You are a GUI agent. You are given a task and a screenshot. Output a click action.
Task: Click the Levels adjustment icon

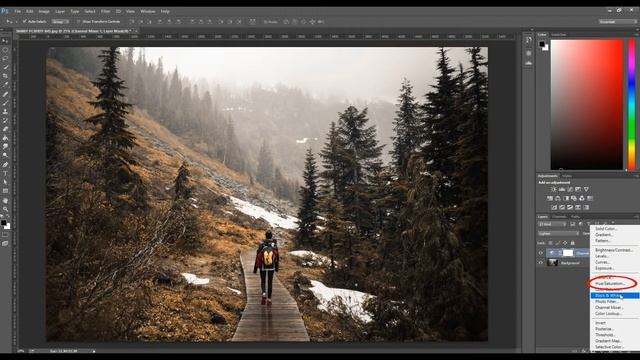562,189
